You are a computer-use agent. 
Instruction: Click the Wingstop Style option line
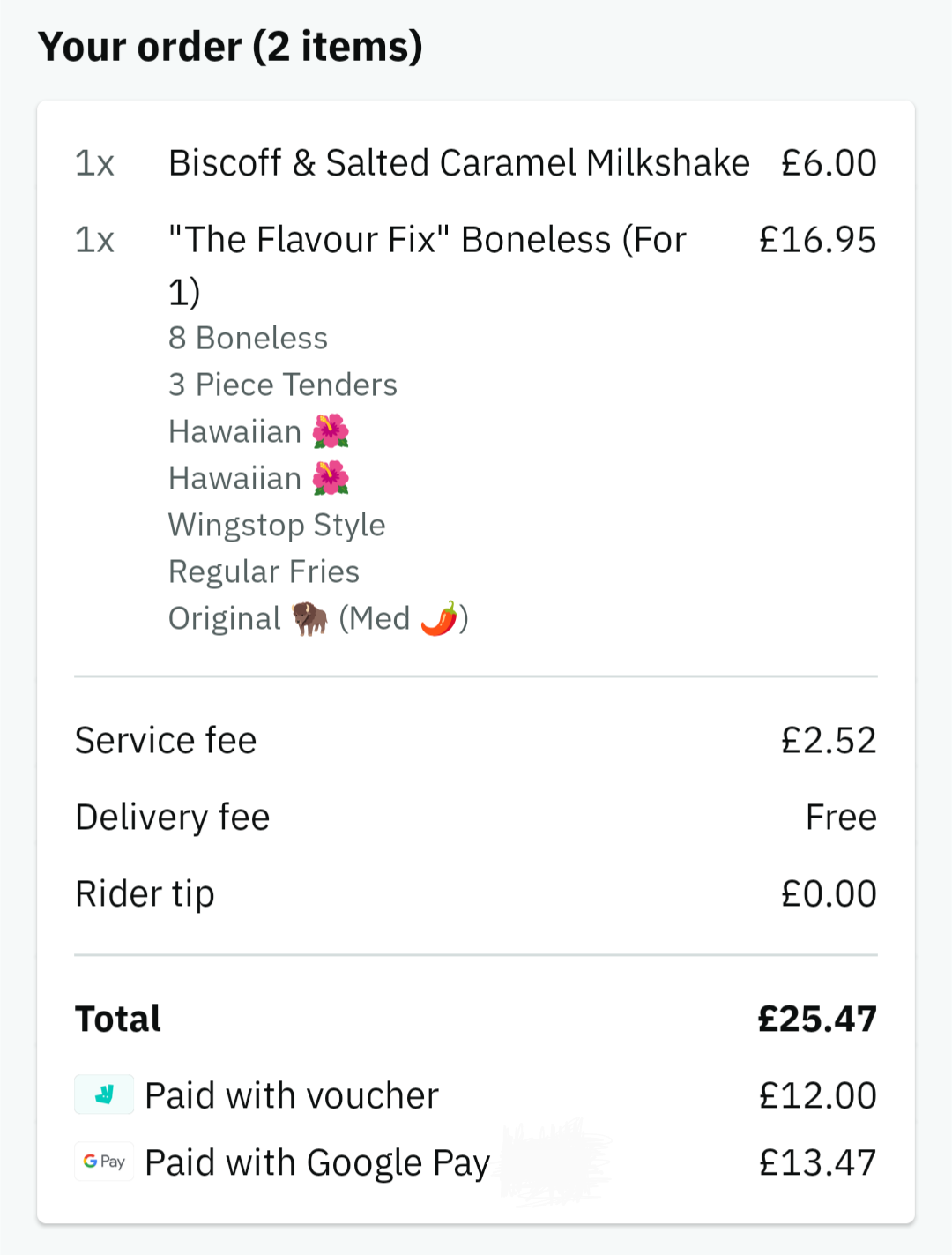[277, 525]
